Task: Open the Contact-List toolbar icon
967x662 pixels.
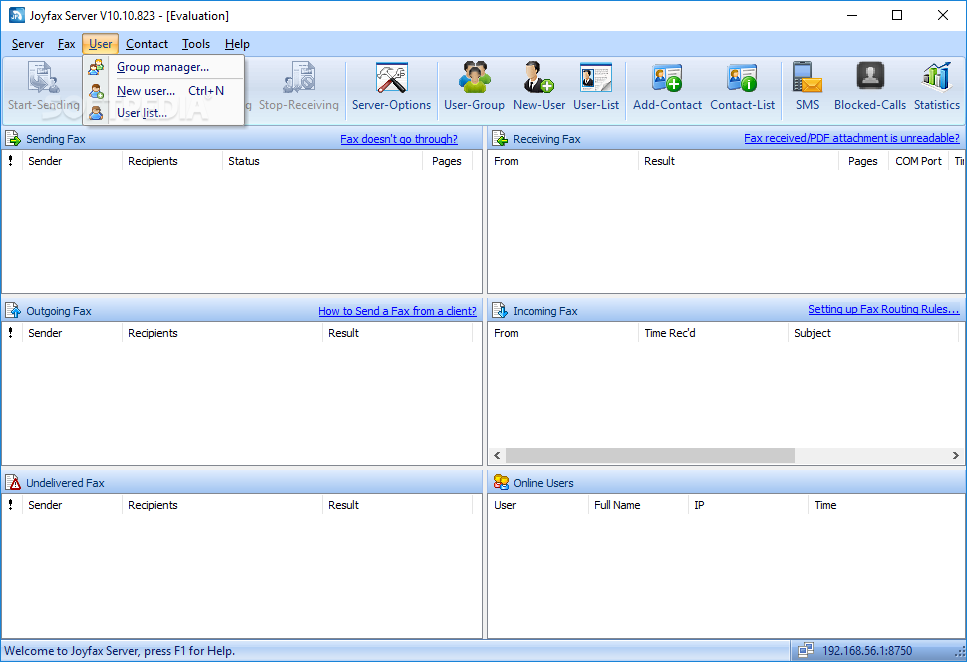Action: (742, 78)
